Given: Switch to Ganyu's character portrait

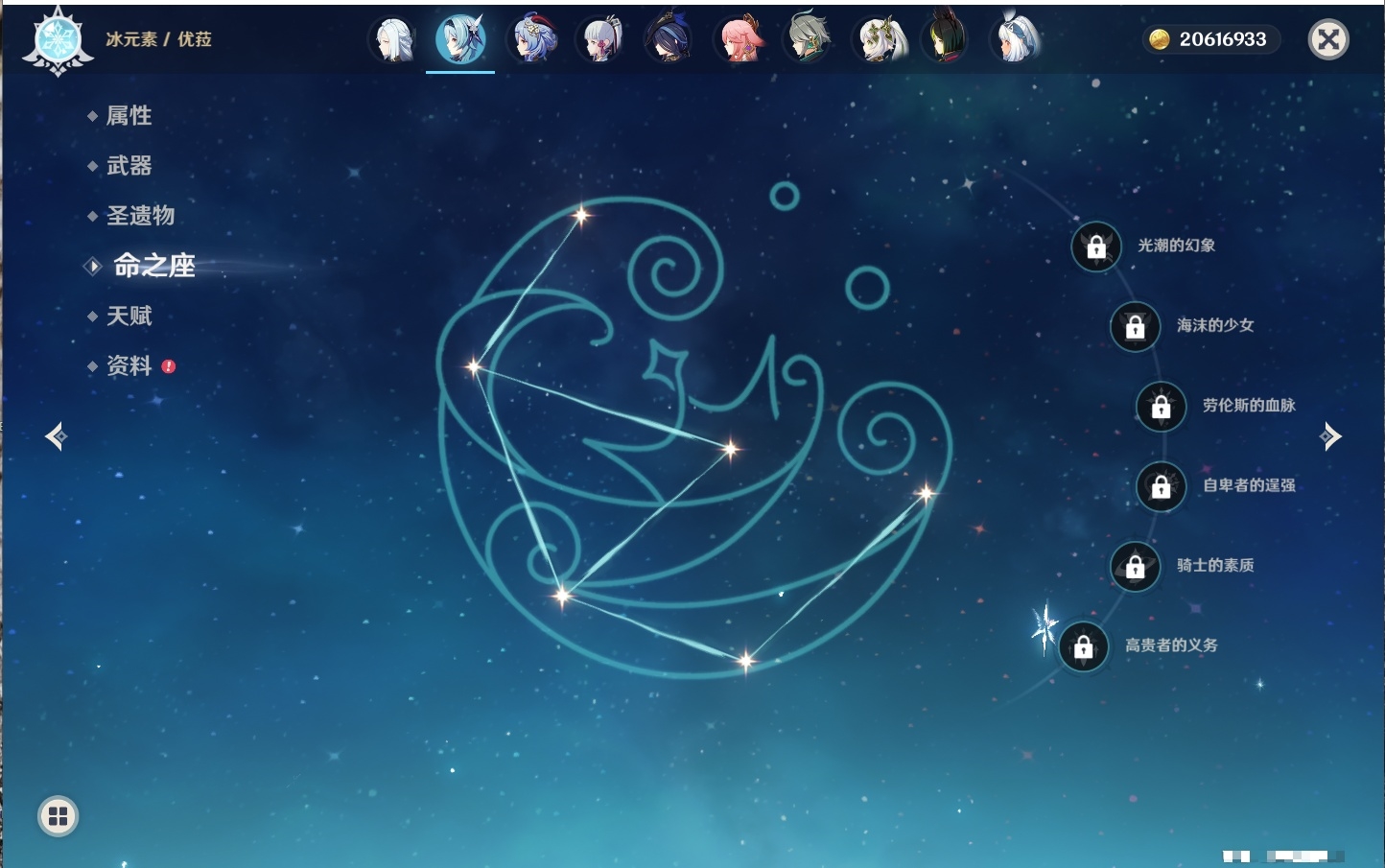Looking at the screenshot, I should [532, 40].
